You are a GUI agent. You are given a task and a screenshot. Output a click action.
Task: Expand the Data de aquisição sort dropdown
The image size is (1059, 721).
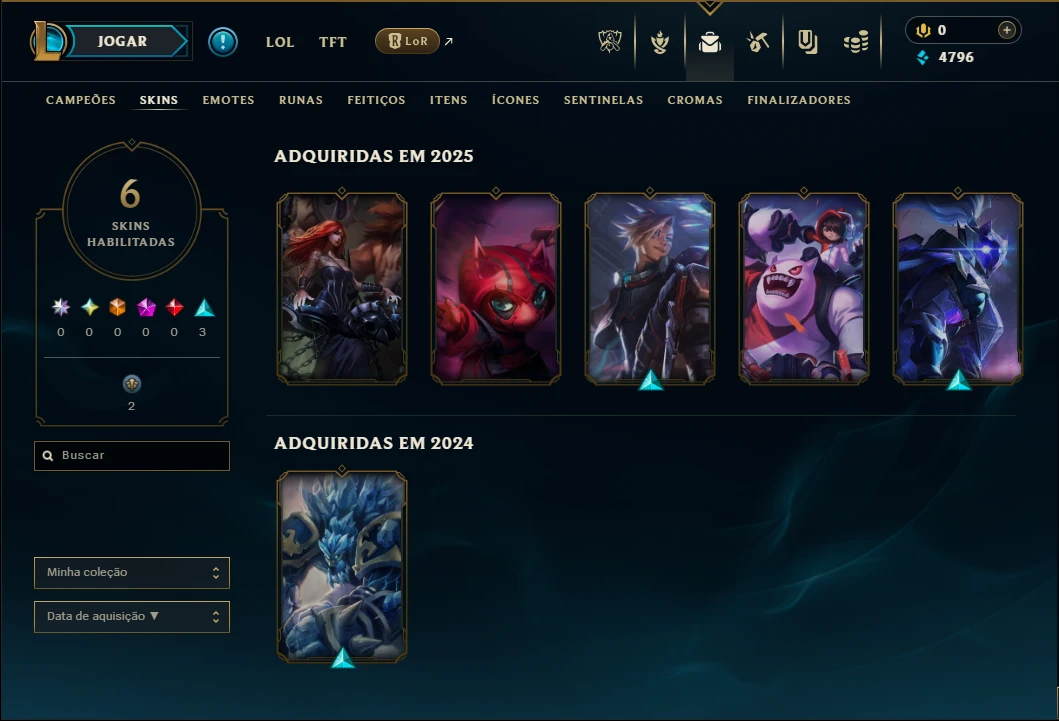click(x=132, y=616)
